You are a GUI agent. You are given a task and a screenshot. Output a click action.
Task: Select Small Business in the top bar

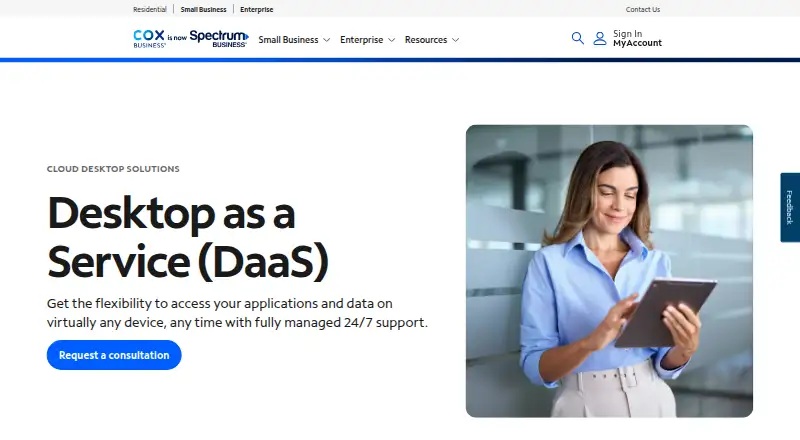pyautogui.click(x=203, y=9)
